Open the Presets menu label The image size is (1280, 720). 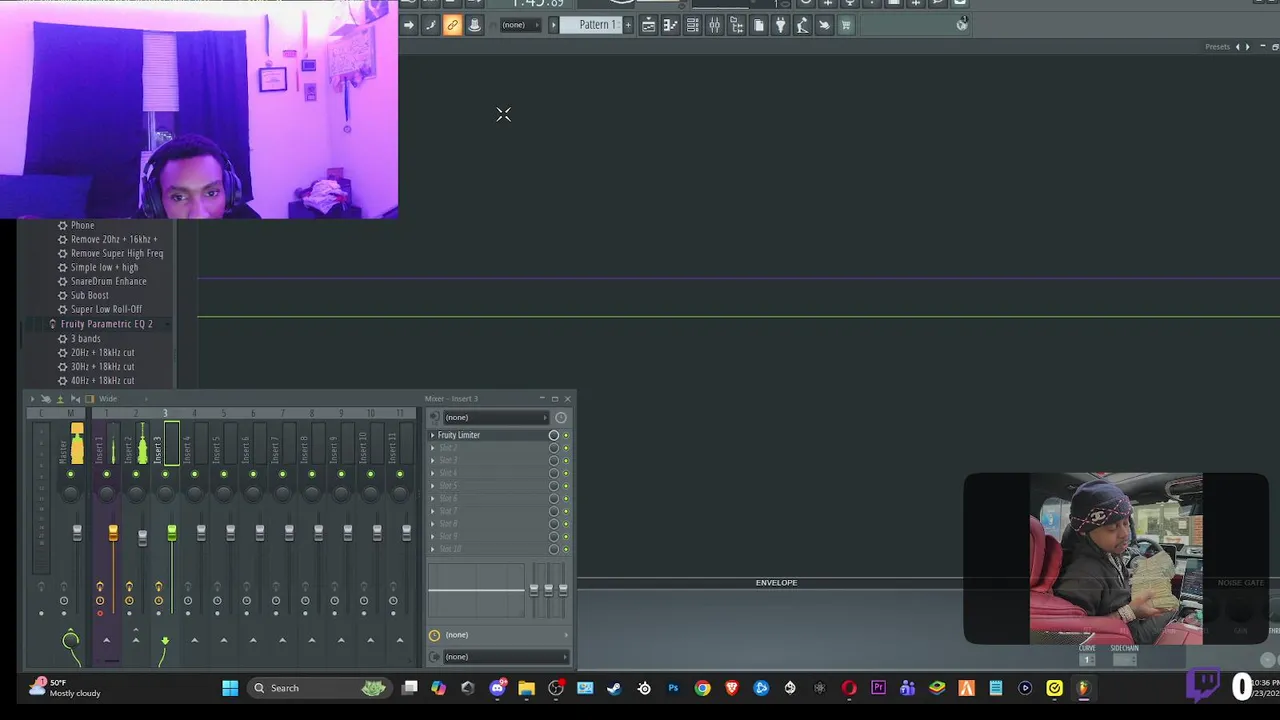(x=1217, y=47)
